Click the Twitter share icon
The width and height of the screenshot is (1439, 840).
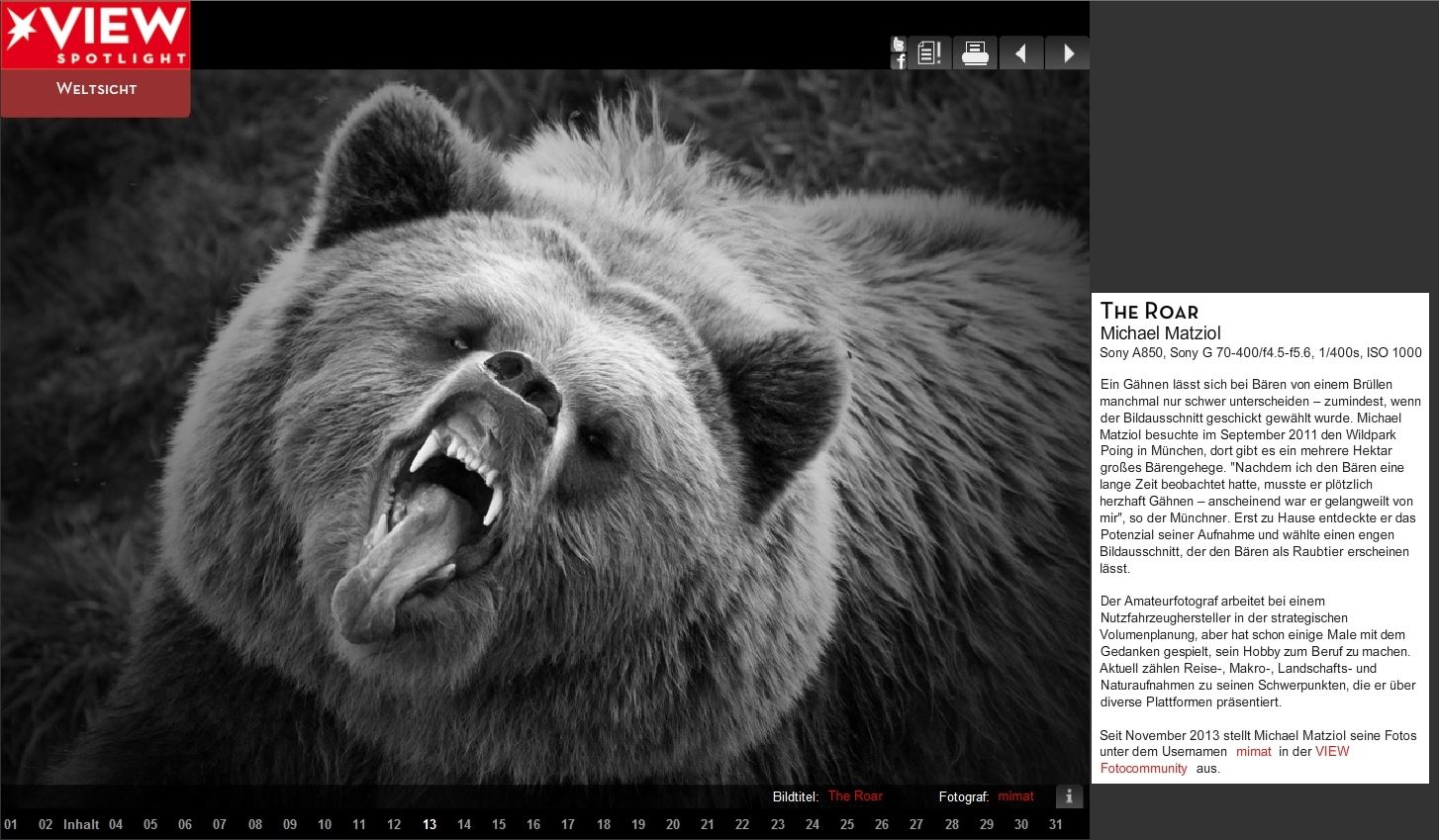pyautogui.click(x=898, y=44)
